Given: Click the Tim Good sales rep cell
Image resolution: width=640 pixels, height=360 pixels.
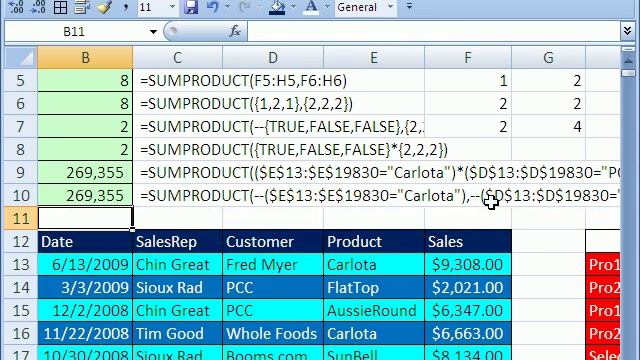Looking at the screenshot, I should 178,333.
